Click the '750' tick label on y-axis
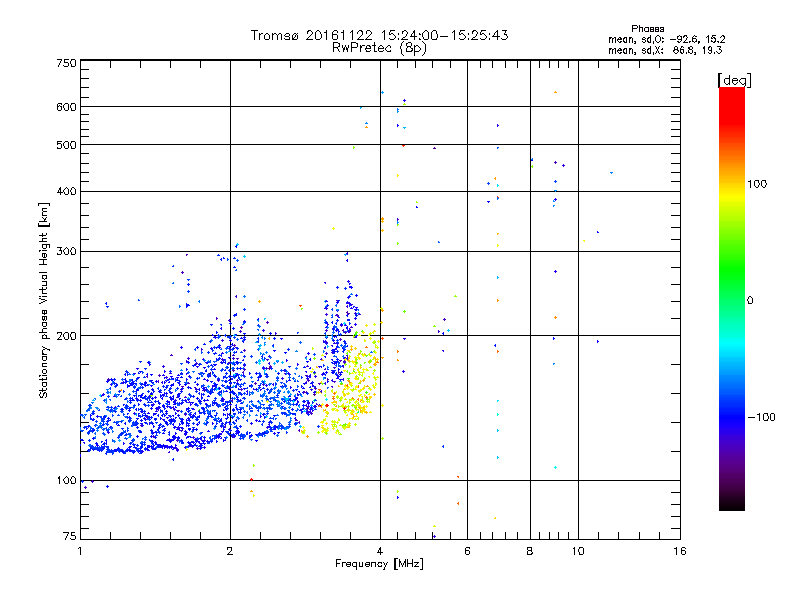Viewport: 800px width, 600px height. pos(65,62)
